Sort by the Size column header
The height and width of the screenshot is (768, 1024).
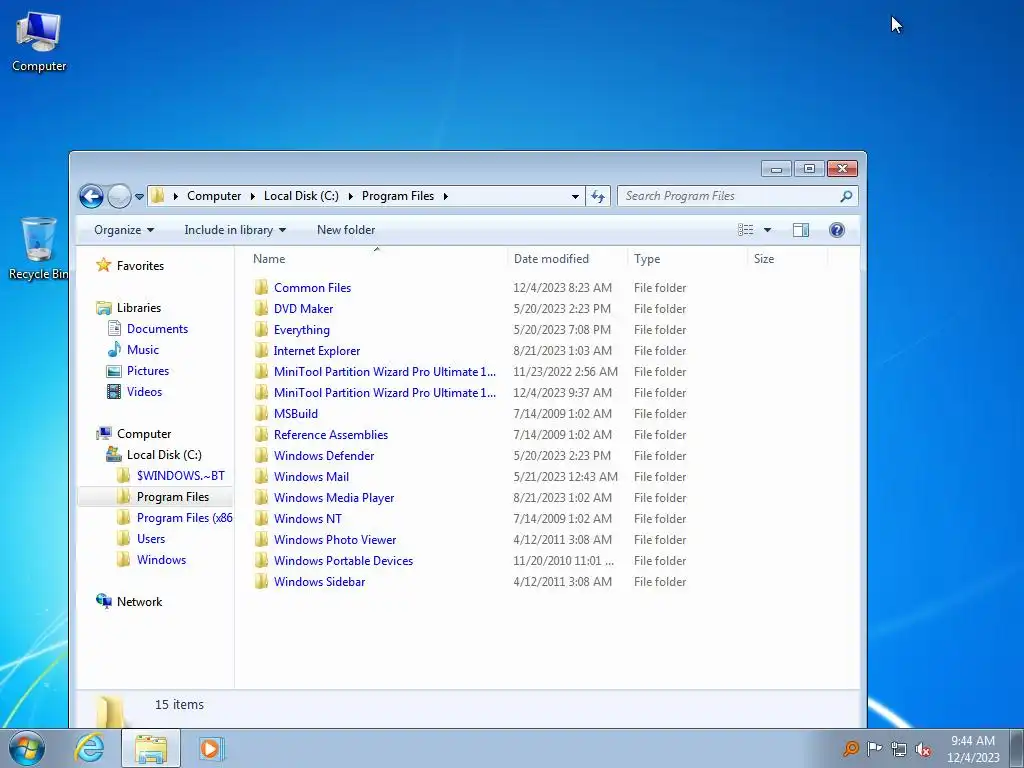coord(787,259)
